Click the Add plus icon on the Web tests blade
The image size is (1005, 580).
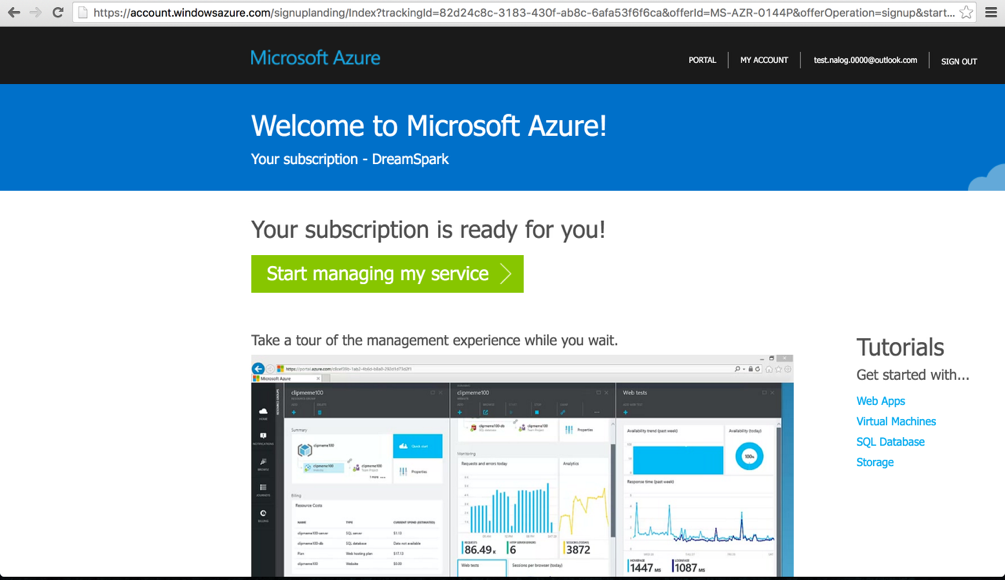[625, 411]
